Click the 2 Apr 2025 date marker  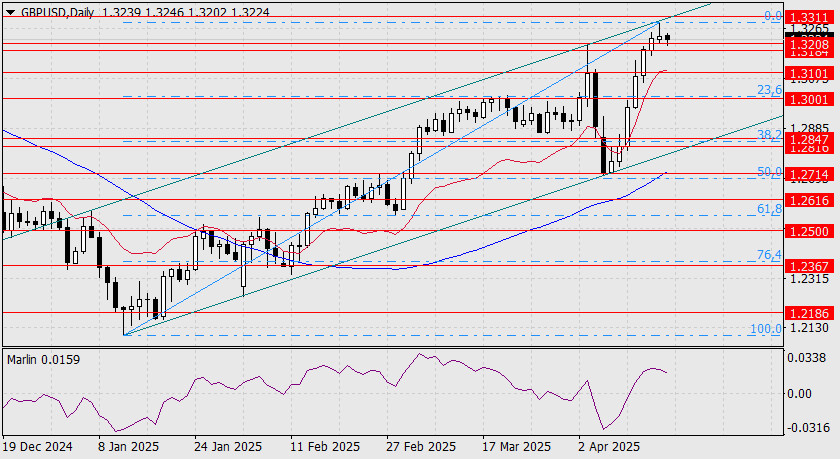click(609, 447)
